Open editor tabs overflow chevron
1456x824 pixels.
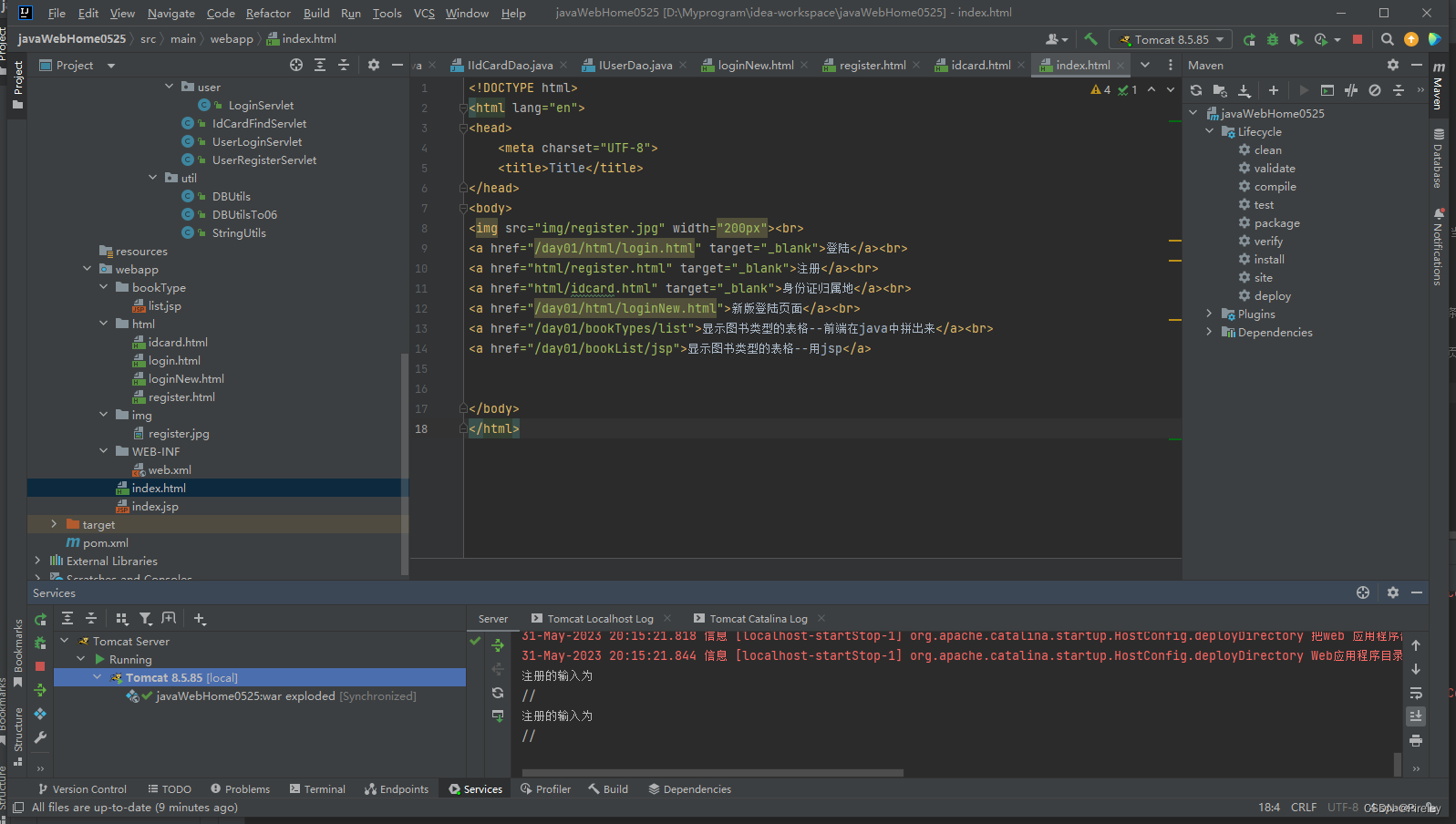(1145, 65)
